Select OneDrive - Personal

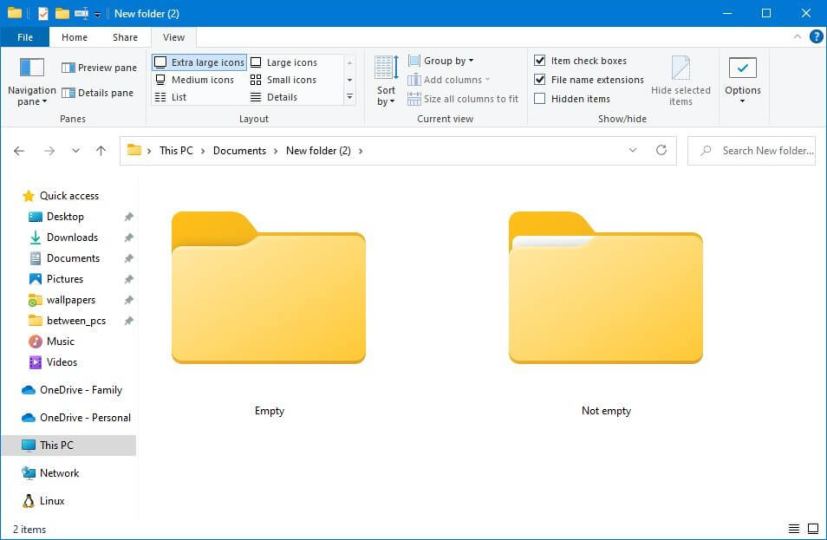coord(85,418)
